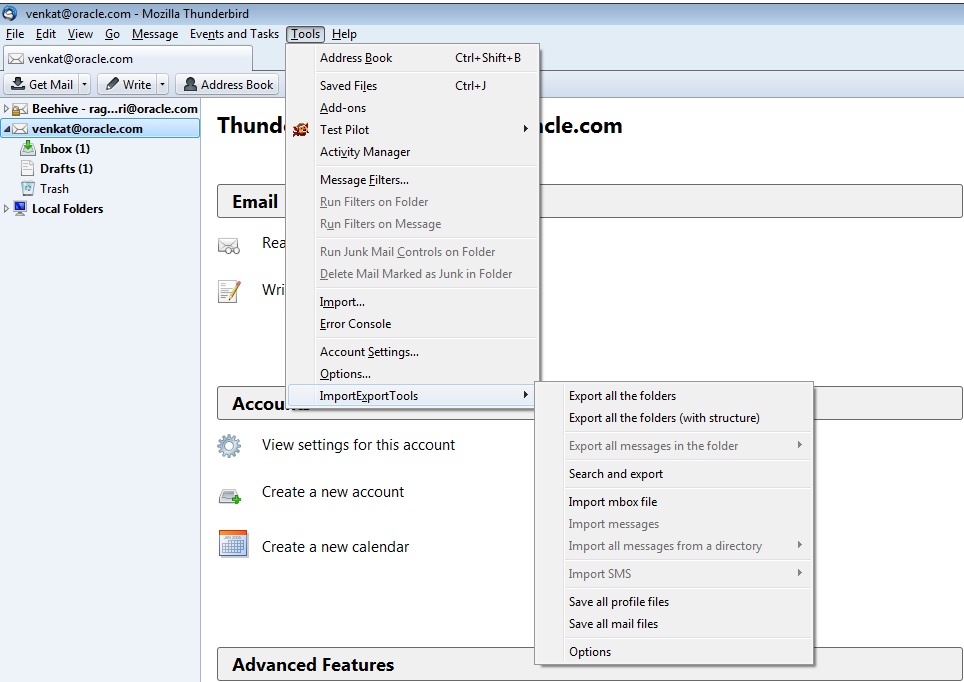Select Options in ImportExportTools submenu

674,652
